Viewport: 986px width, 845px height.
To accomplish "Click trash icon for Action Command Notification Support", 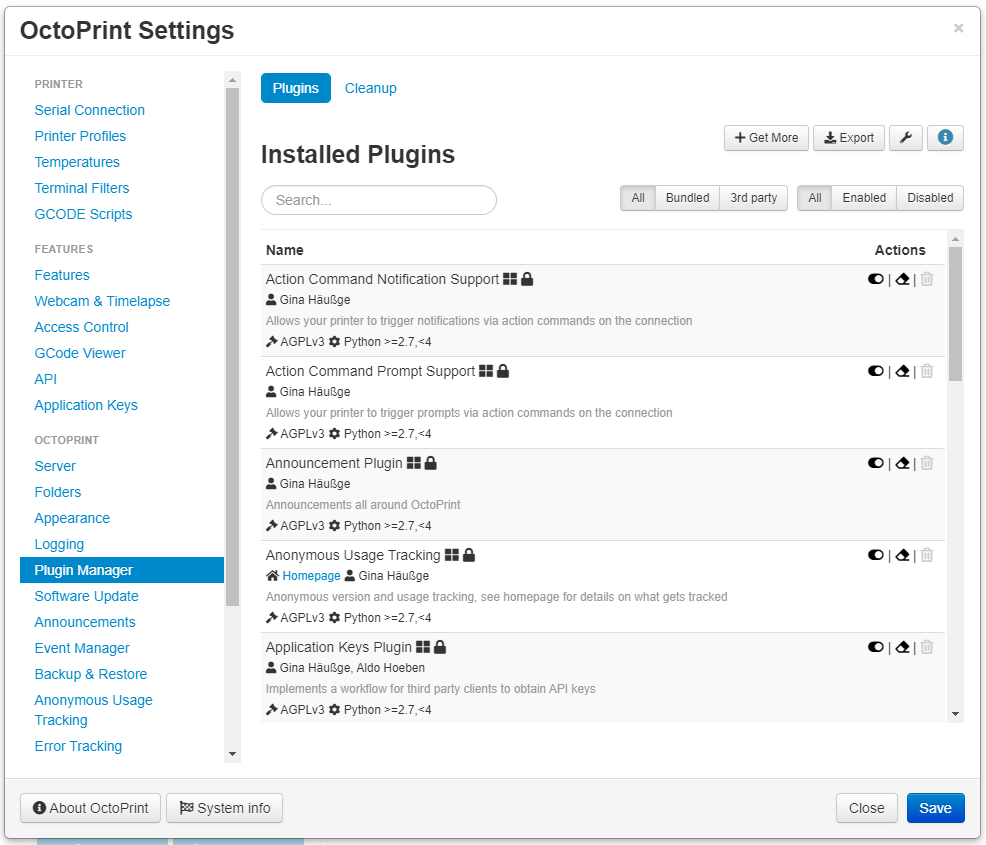I will (927, 279).
